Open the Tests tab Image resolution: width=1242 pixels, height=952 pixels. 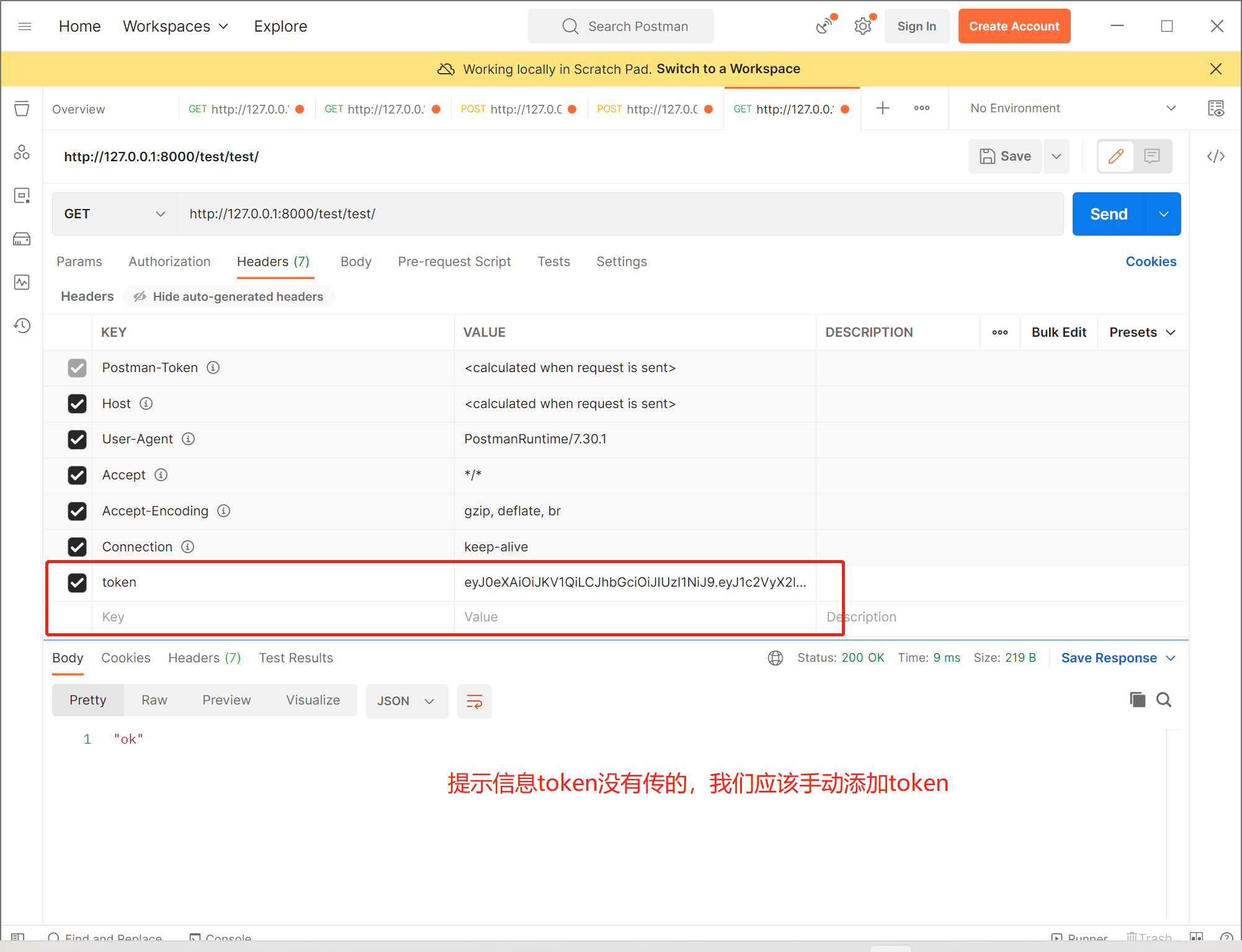[x=553, y=262]
